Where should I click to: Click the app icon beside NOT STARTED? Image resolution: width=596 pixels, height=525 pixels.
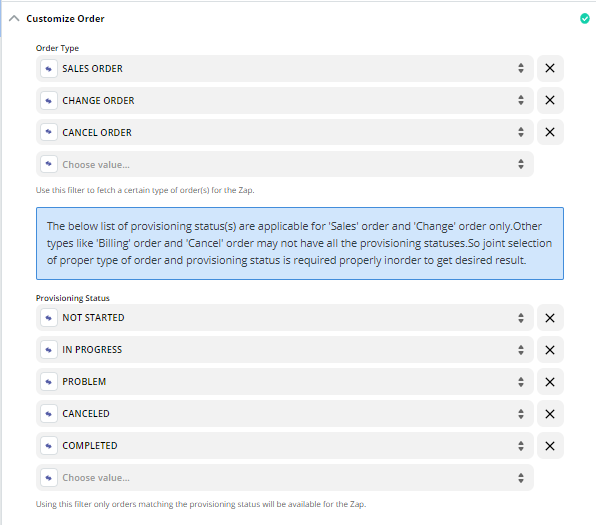pos(49,318)
